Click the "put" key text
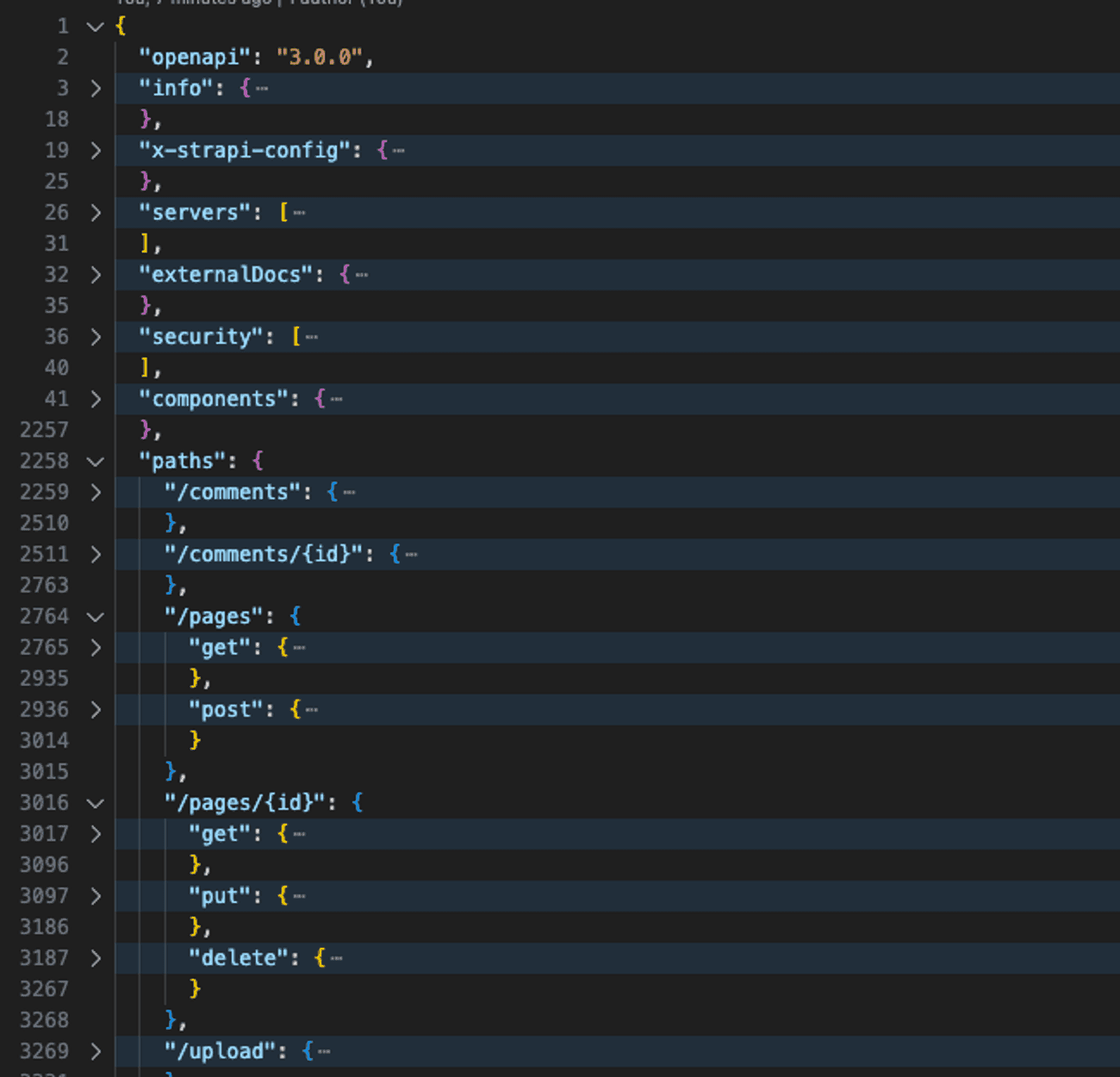This screenshot has width=1120, height=1077. 220,896
